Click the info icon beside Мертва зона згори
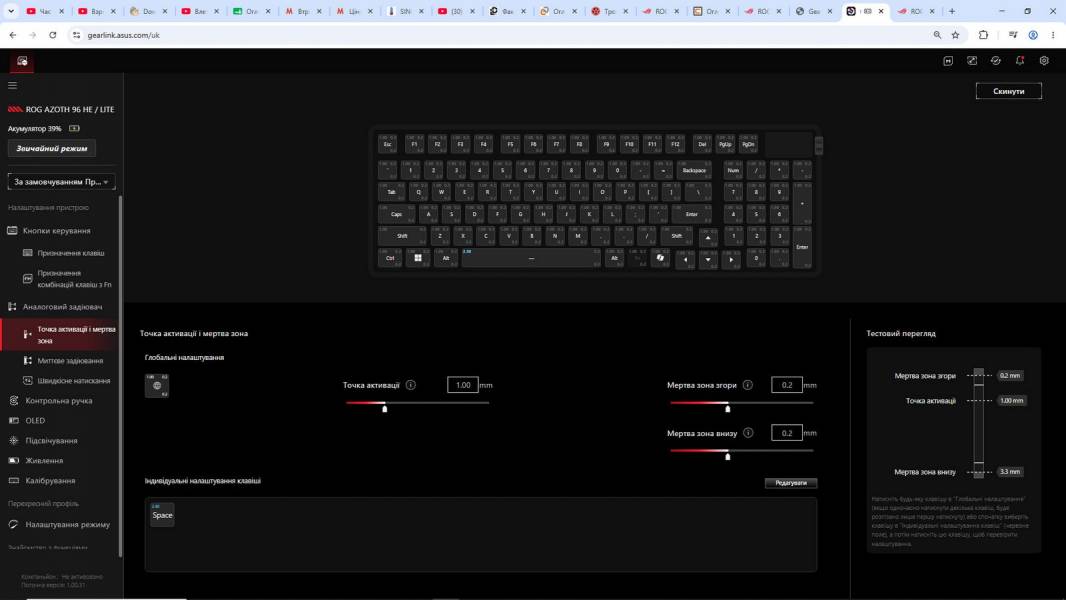Screen dimensions: 1066x600 [748, 385]
